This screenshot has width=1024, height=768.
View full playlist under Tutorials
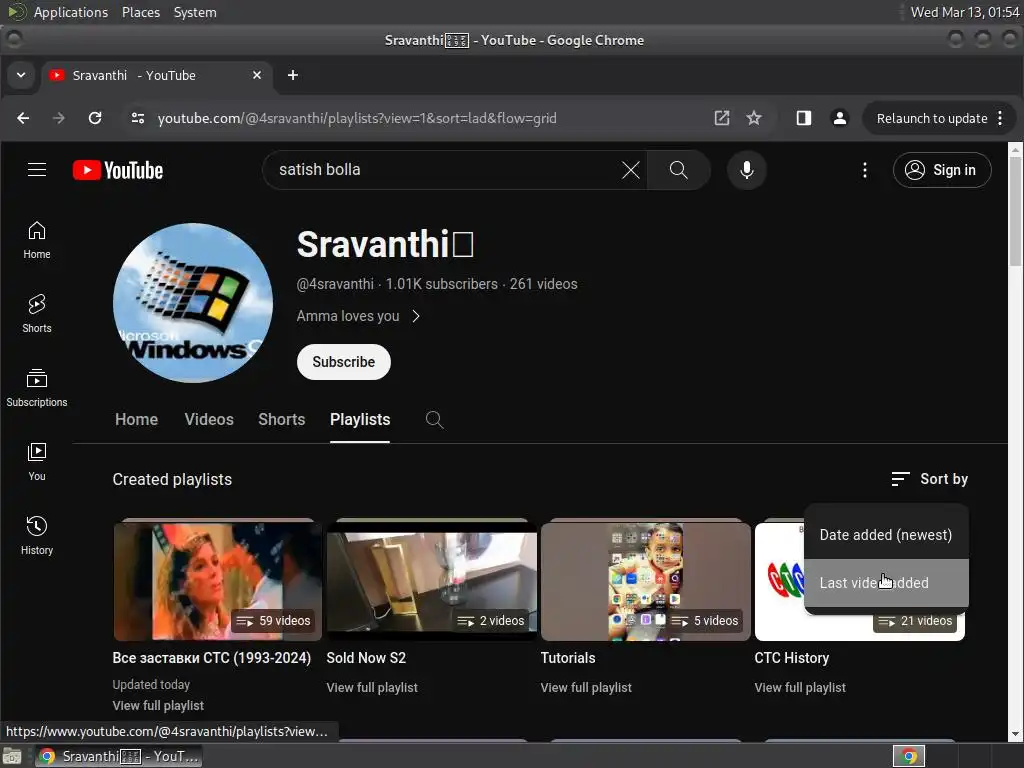click(586, 687)
